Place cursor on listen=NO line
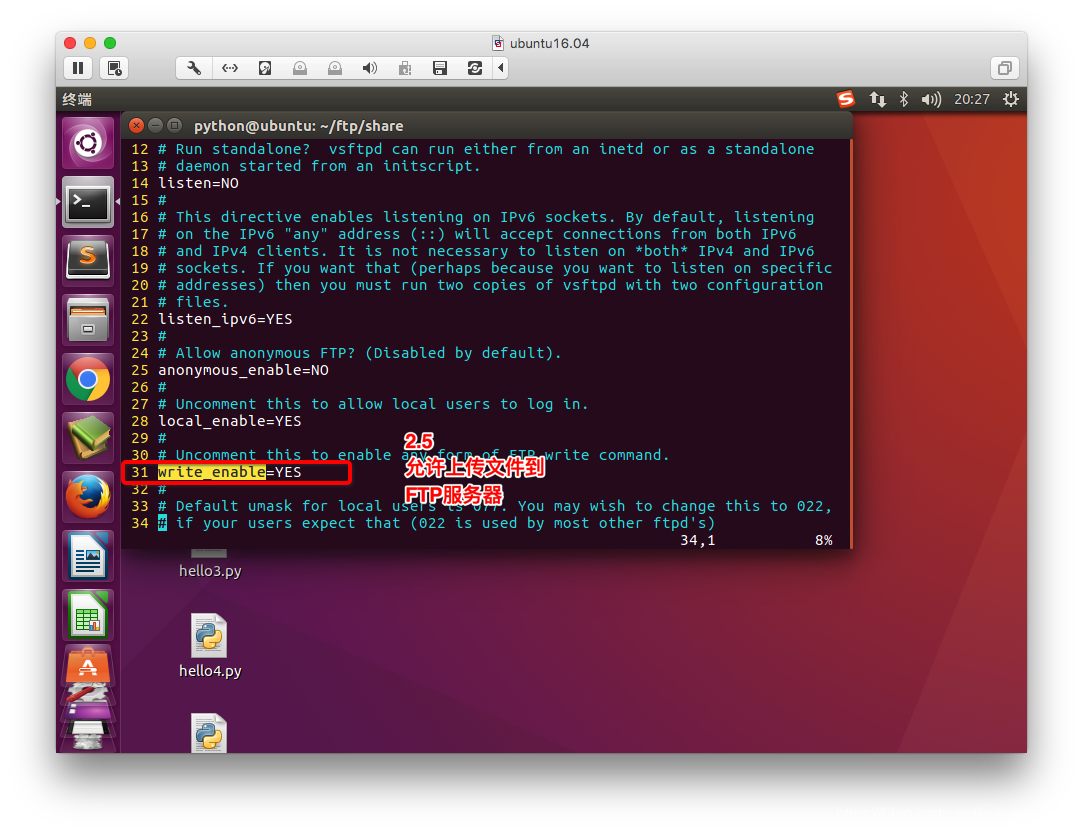The height and width of the screenshot is (833, 1083). [x=199, y=184]
